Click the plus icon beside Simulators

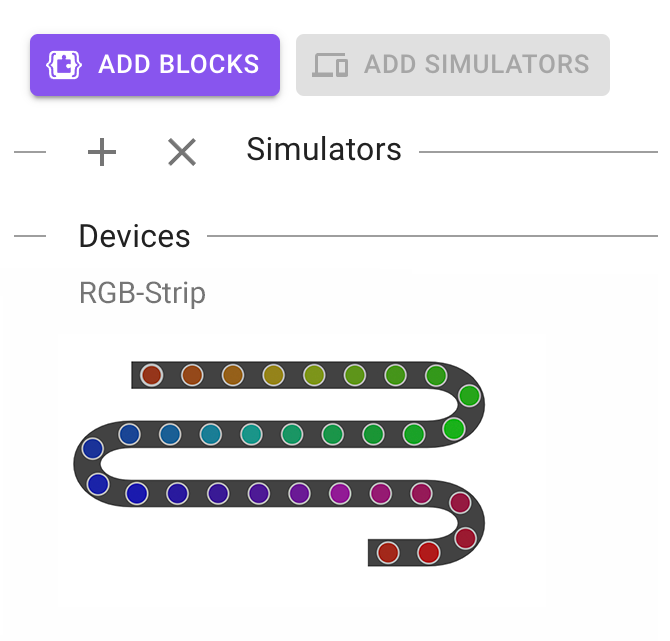point(102,152)
